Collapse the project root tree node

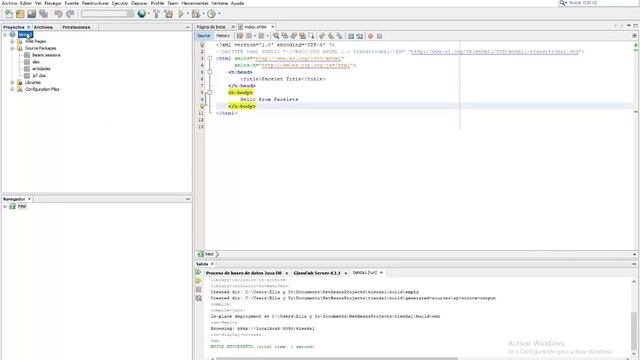5,35
